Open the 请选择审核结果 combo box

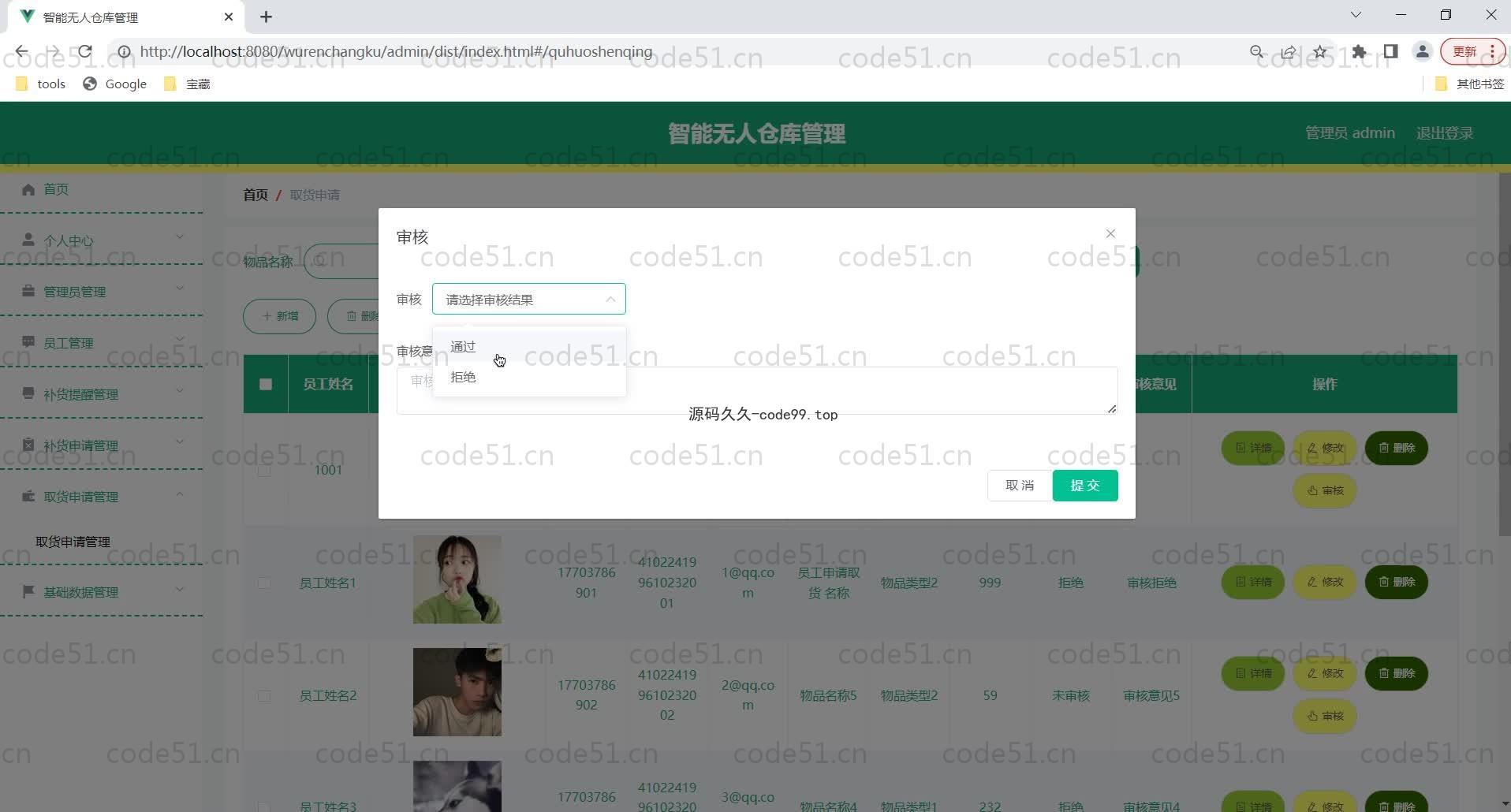pos(529,299)
